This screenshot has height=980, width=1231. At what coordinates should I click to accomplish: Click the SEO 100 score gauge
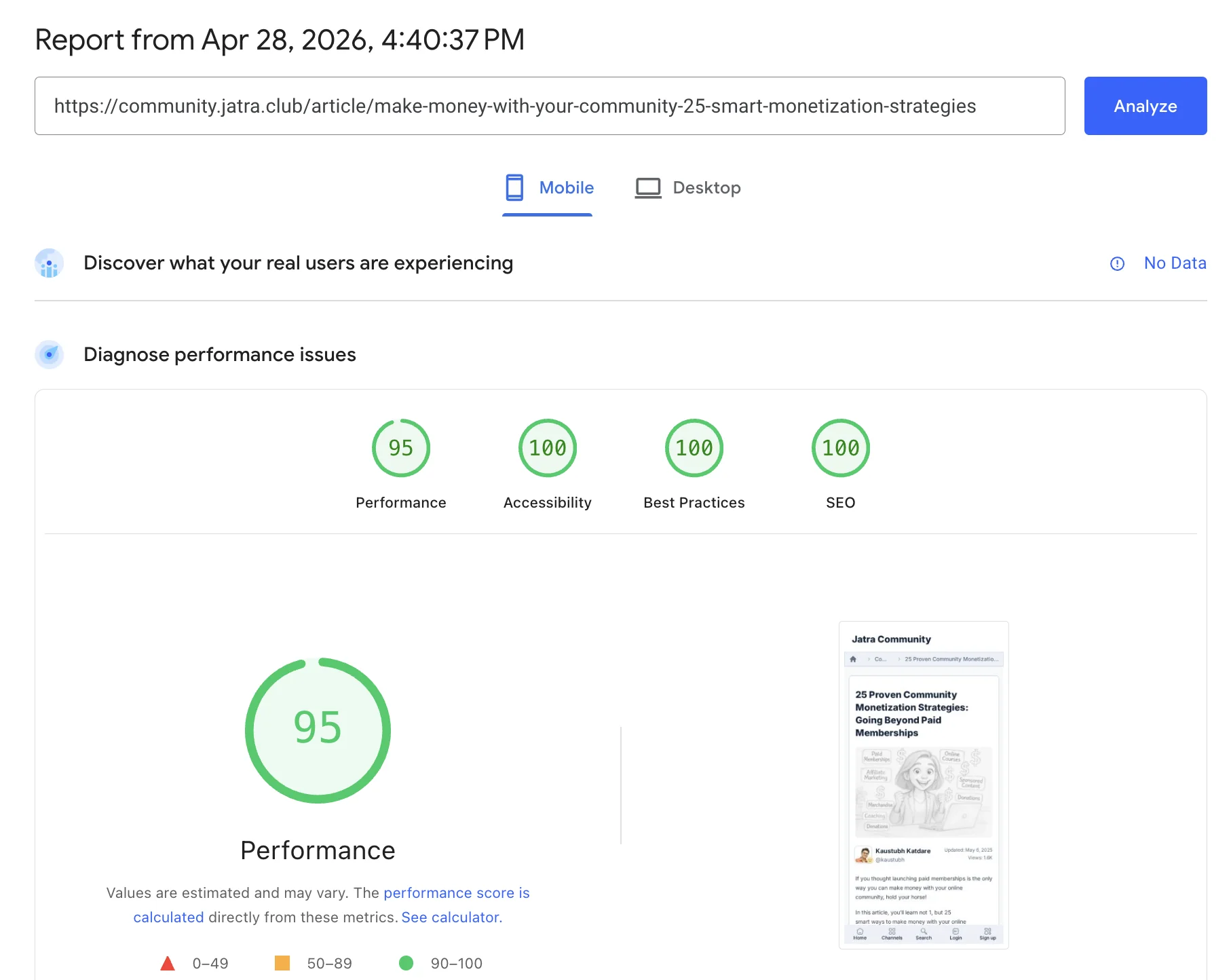[x=840, y=448]
